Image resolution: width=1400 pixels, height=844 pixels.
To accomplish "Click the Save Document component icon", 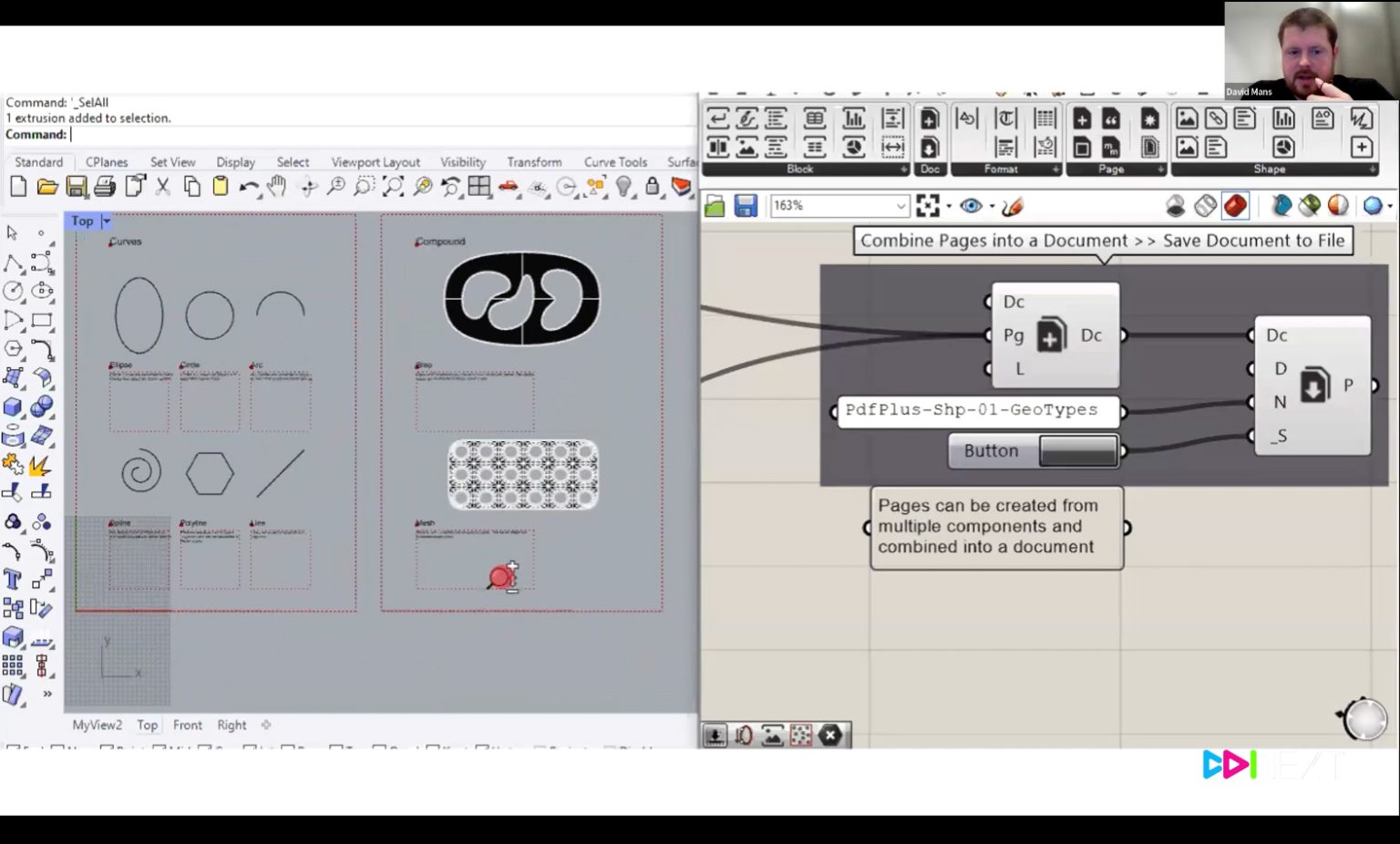I will click(1313, 385).
